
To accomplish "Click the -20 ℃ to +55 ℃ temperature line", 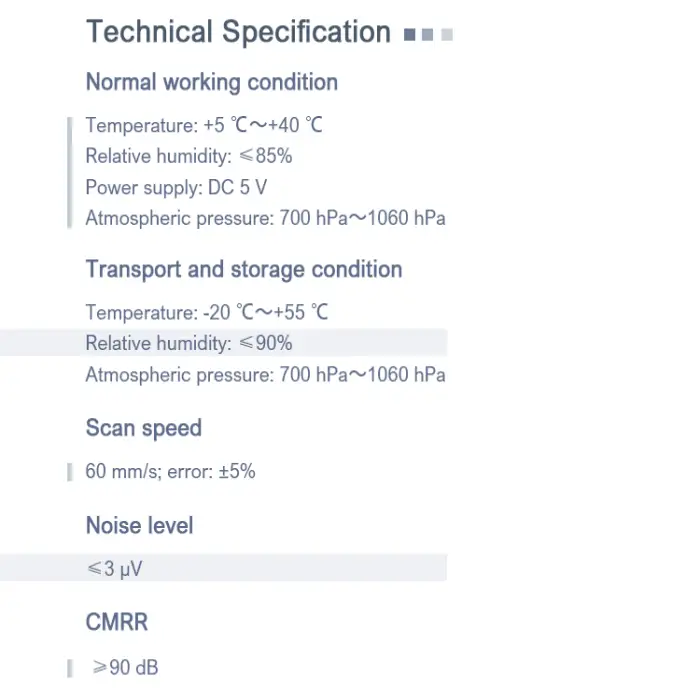I will (x=207, y=312).
